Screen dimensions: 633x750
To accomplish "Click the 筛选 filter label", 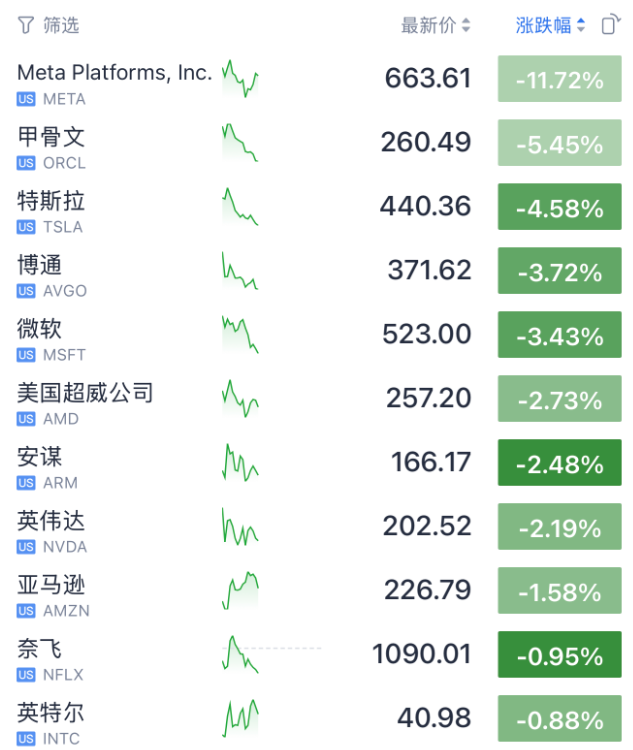I will (x=61, y=25).
